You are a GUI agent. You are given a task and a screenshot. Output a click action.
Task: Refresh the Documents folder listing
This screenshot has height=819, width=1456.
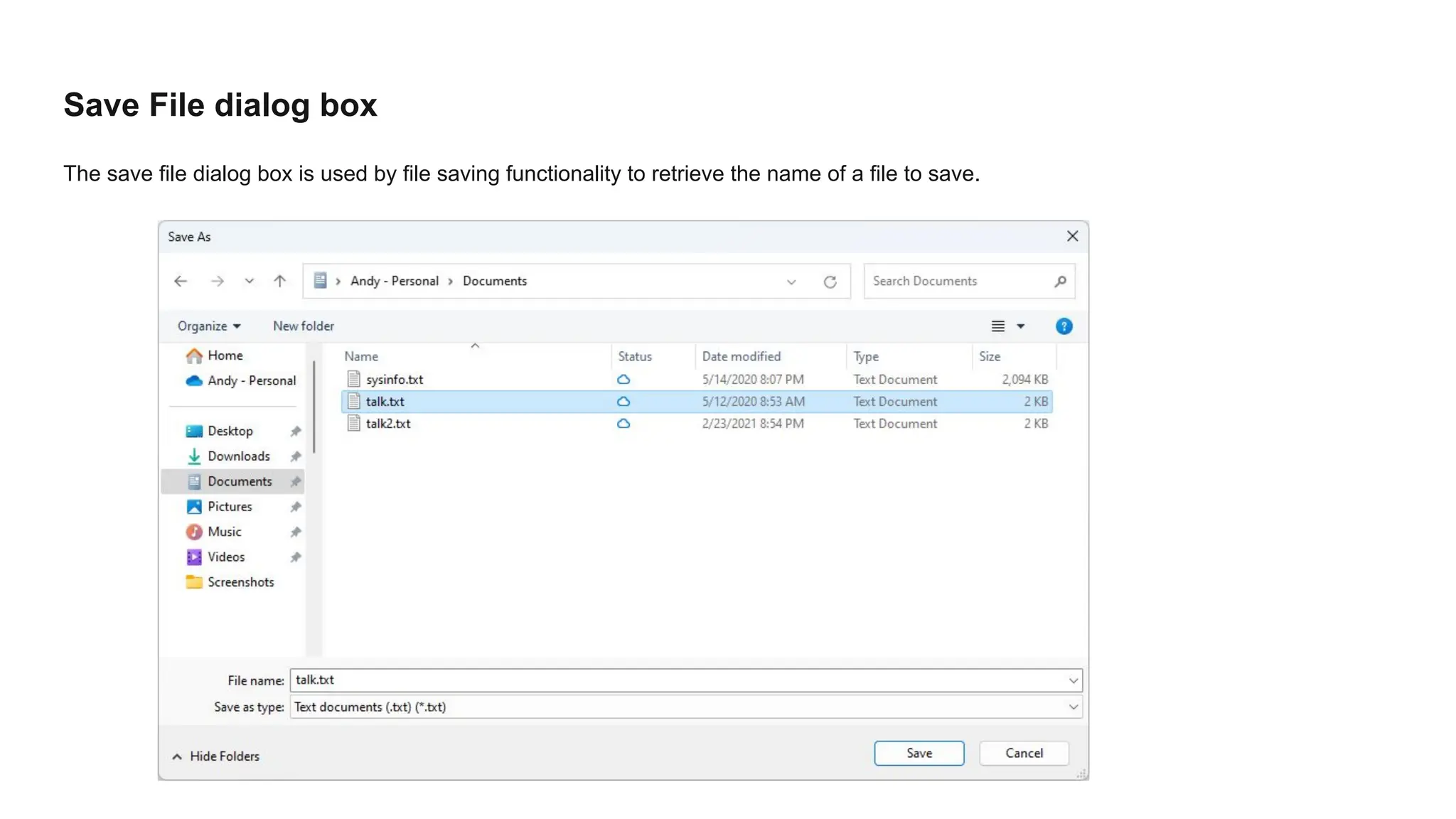point(830,282)
